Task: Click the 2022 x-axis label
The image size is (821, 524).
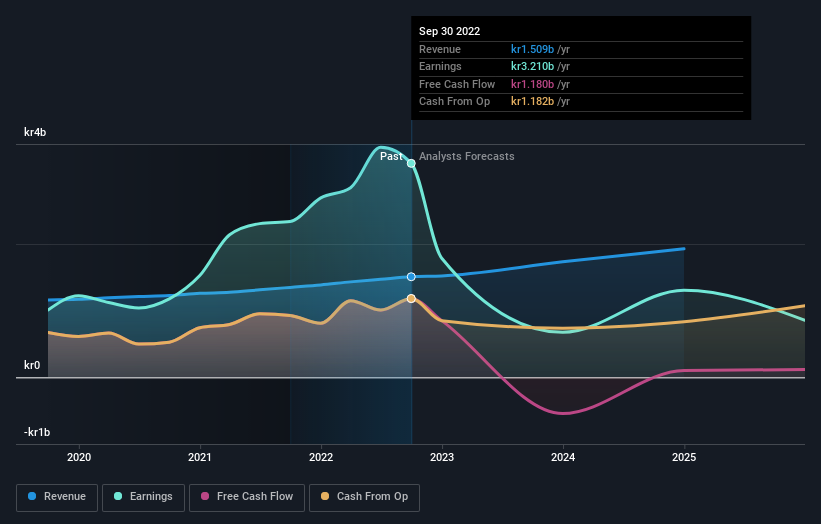Action: (321, 458)
